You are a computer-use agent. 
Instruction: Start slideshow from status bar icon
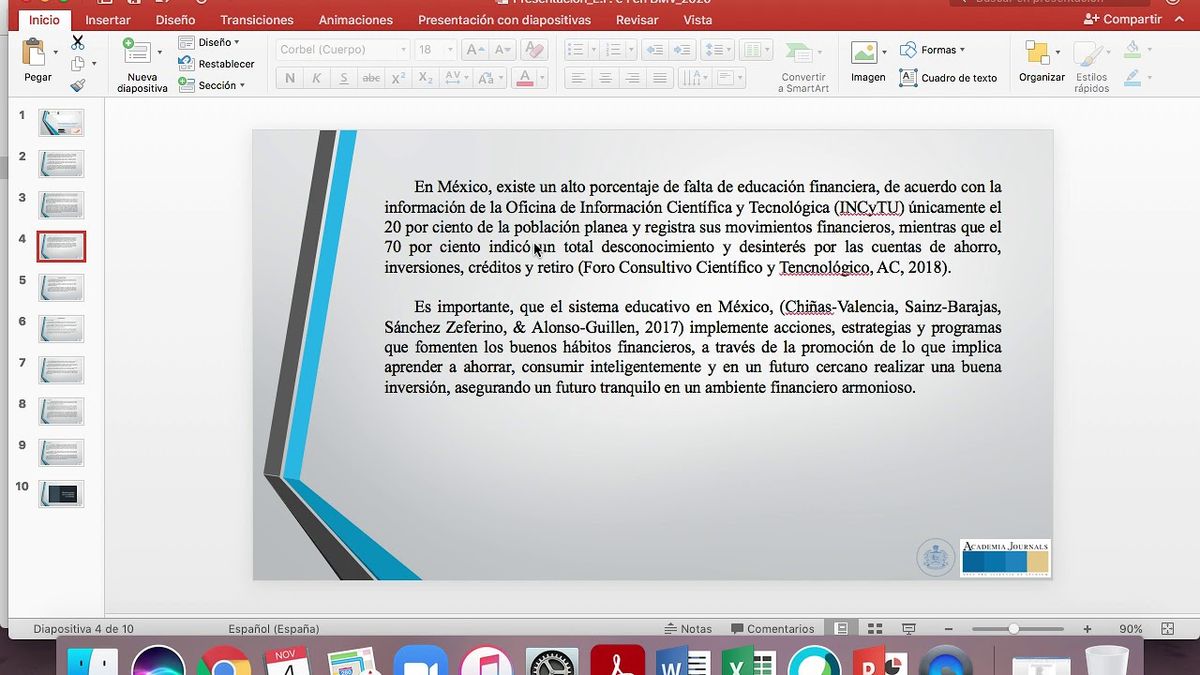[x=909, y=629]
